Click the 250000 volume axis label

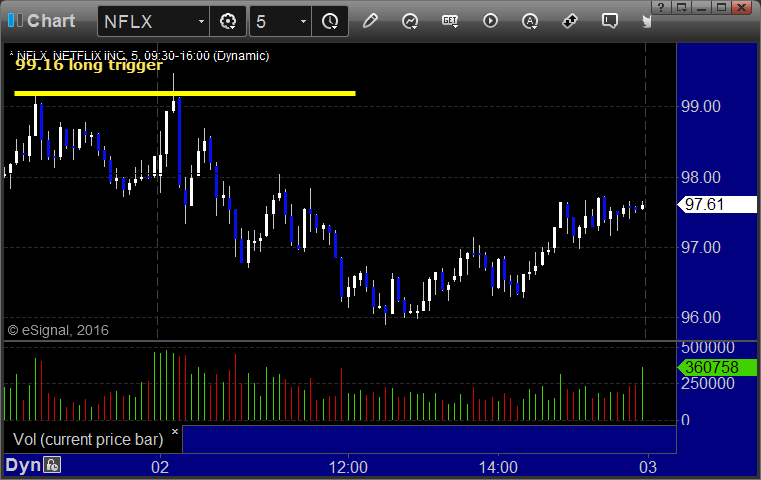point(708,383)
